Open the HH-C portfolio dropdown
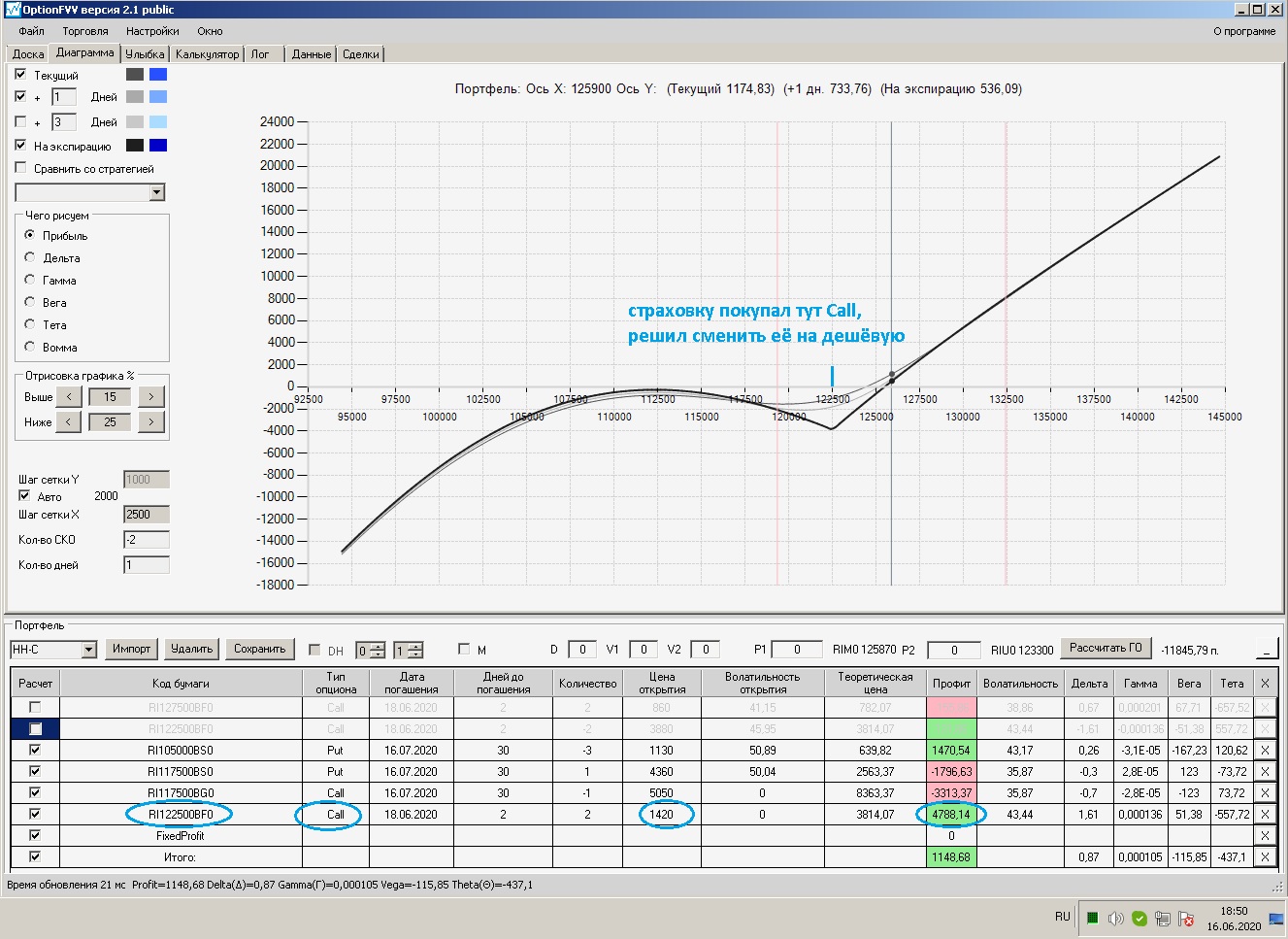 [x=88, y=650]
